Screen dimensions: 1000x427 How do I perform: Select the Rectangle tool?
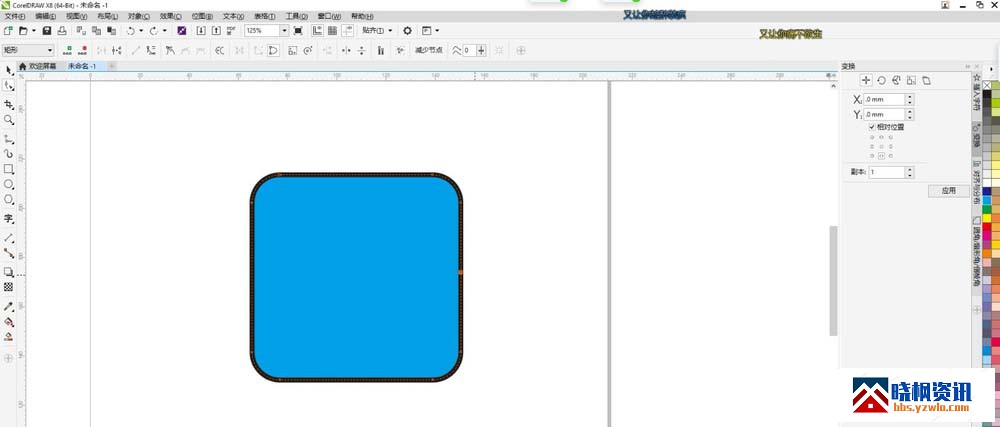pyautogui.click(x=8, y=169)
